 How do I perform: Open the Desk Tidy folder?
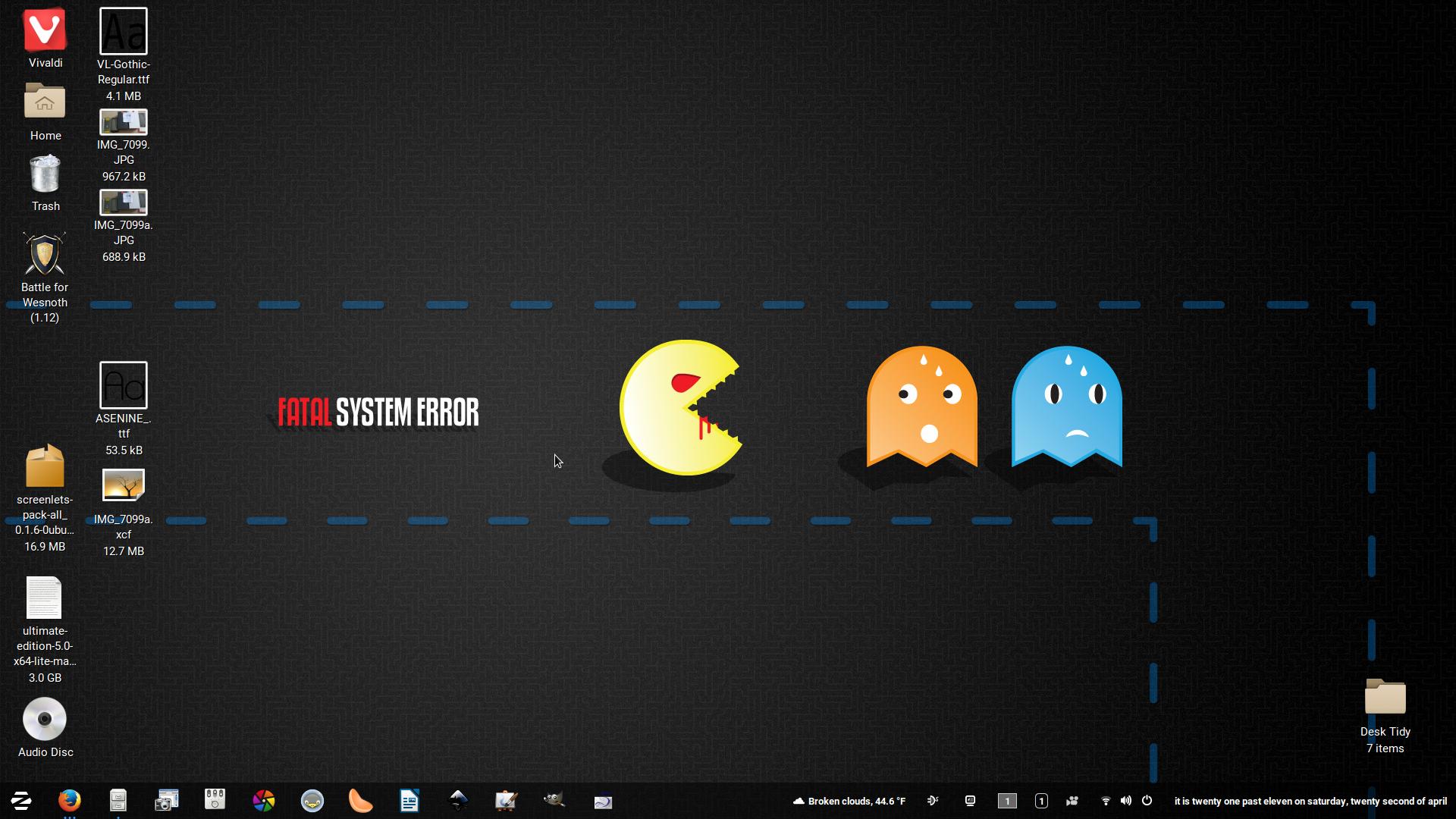tap(1385, 697)
